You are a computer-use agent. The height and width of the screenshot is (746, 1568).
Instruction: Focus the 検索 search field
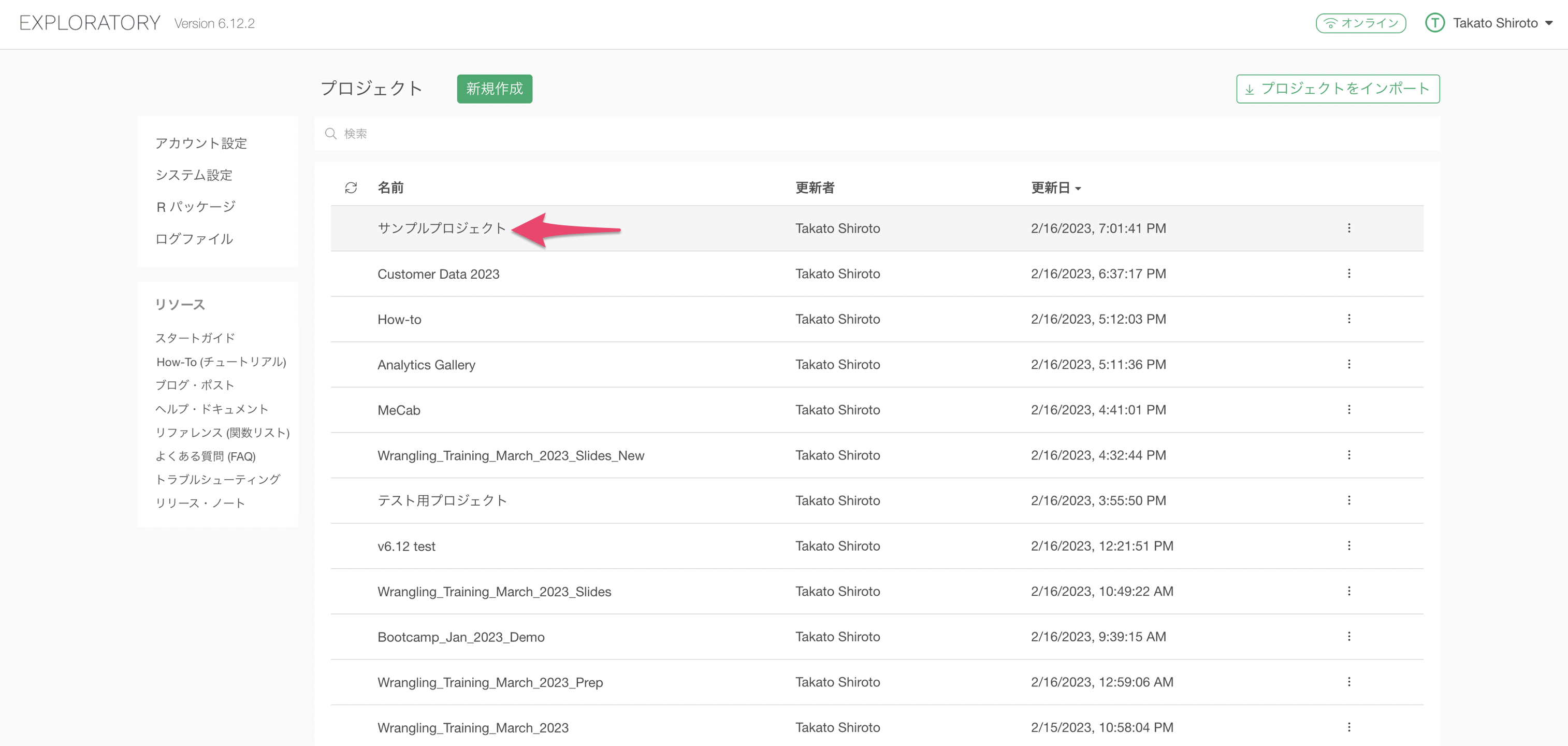(x=877, y=133)
